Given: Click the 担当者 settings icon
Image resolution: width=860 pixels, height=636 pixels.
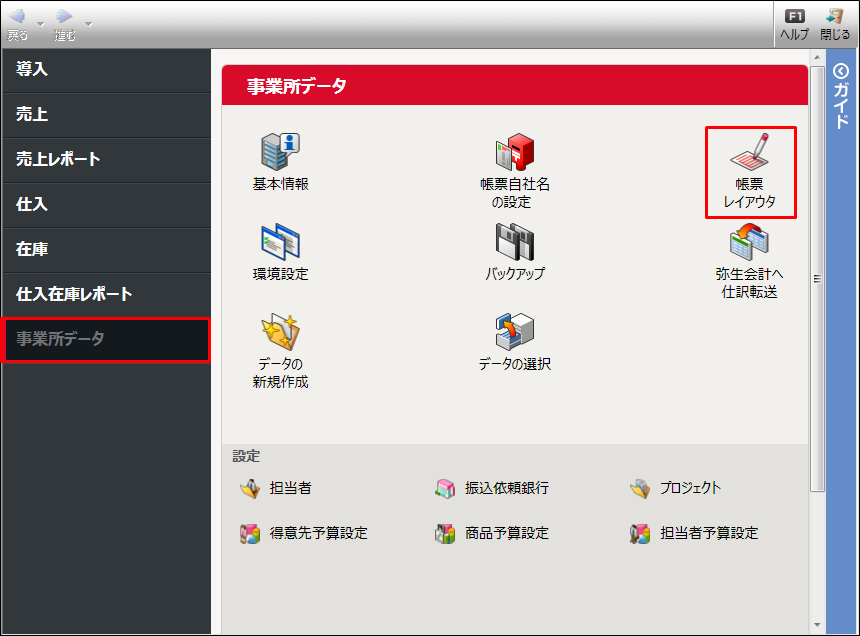Looking at the screenshot, I should [250, 488].
